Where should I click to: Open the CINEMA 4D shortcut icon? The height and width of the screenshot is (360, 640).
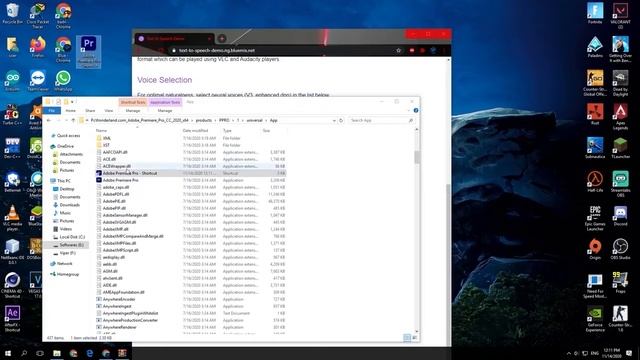pyautogui.click(x=12, y=285)
